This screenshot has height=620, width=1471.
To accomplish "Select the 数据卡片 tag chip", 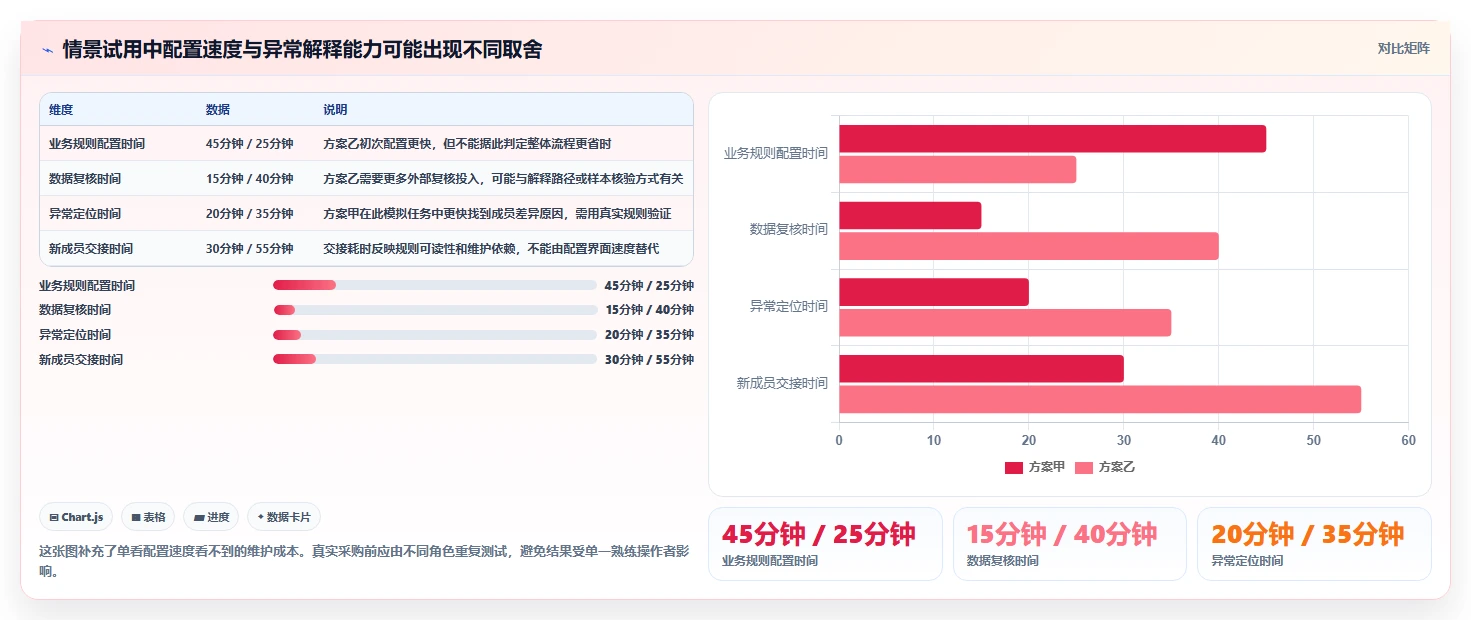I will pyautogui.click(x=284, y=517).
